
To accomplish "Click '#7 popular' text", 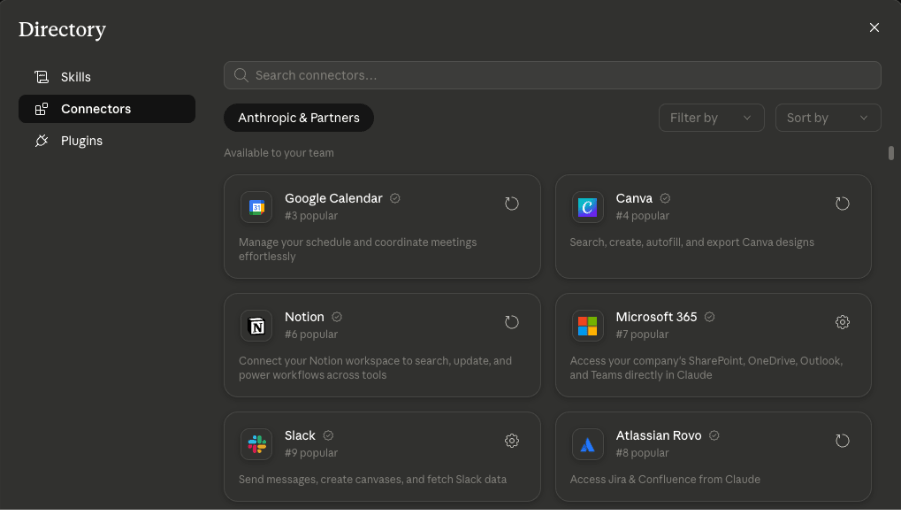I will [x=642, y=334].
